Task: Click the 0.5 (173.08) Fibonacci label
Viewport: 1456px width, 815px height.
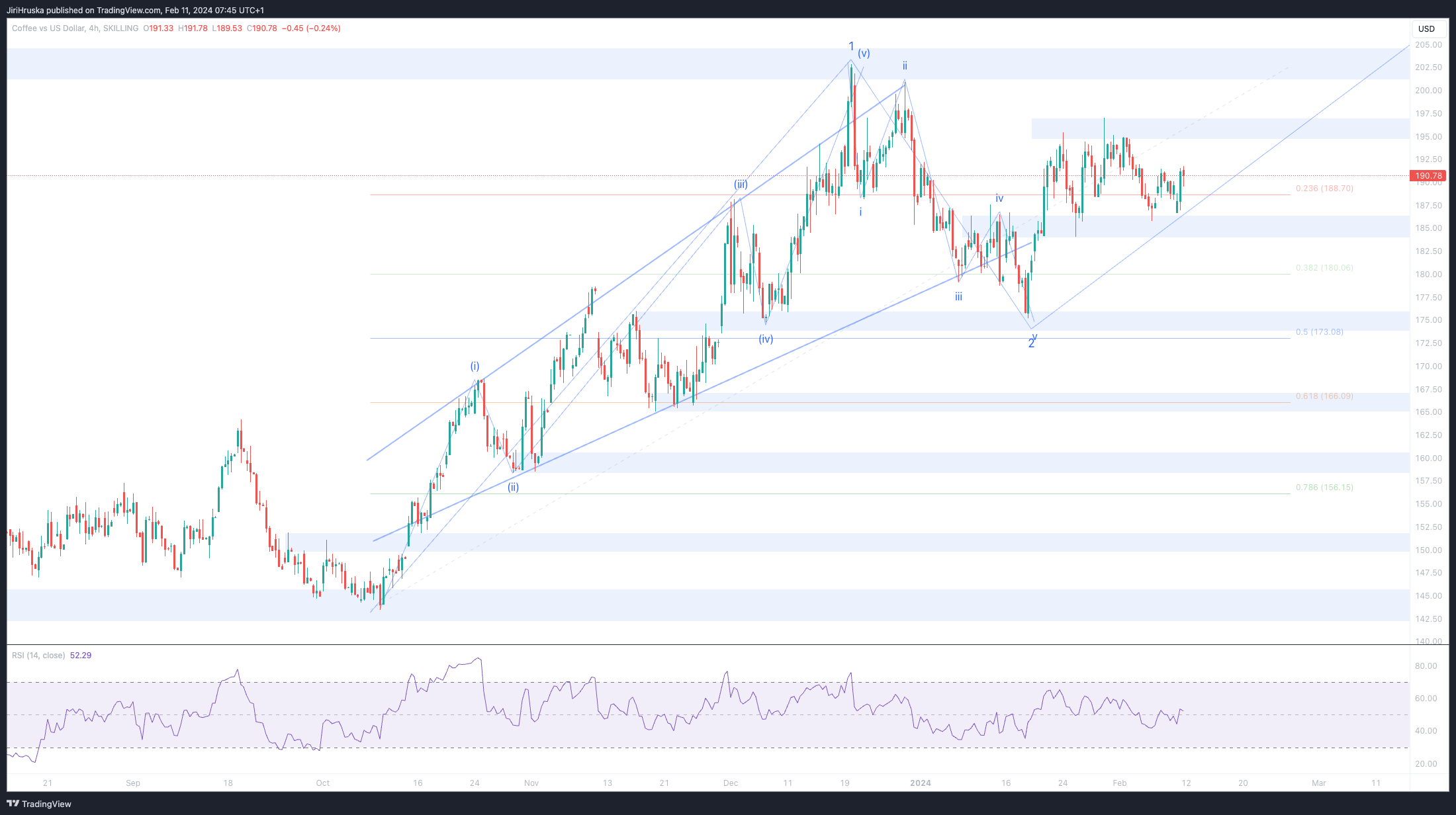Action: 1319,332
